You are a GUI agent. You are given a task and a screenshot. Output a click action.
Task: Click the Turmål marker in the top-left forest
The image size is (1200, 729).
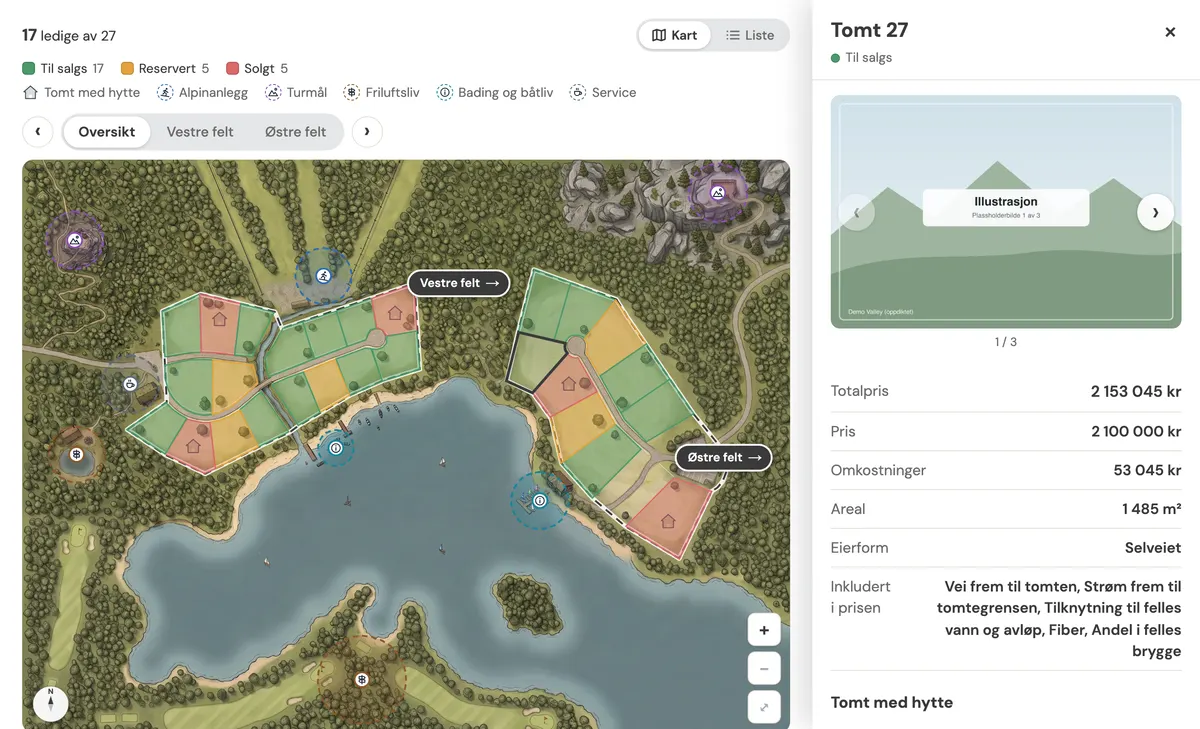click(x=74, y=240)
